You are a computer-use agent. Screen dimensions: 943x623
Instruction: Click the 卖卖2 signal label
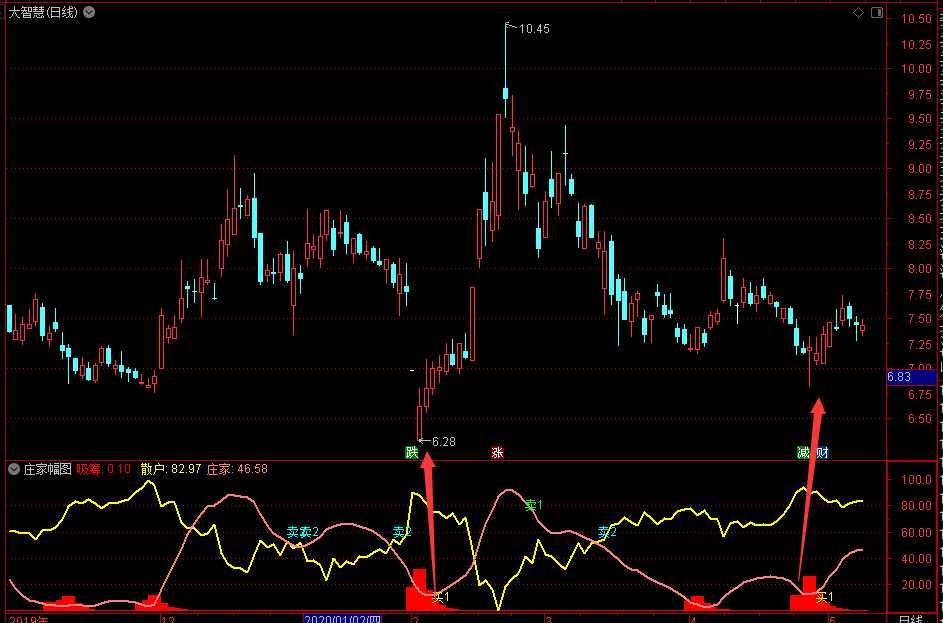[x=303, y=532]
